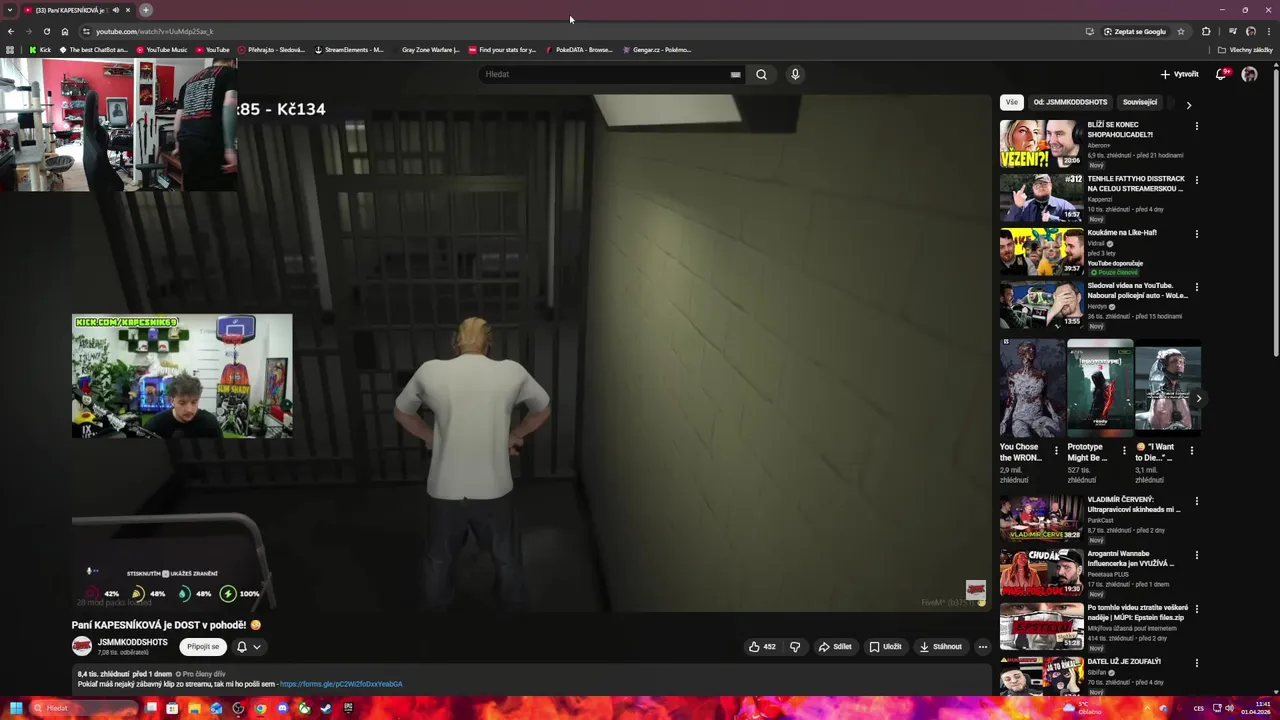Select the Související filter chip

pos(1140,102)
